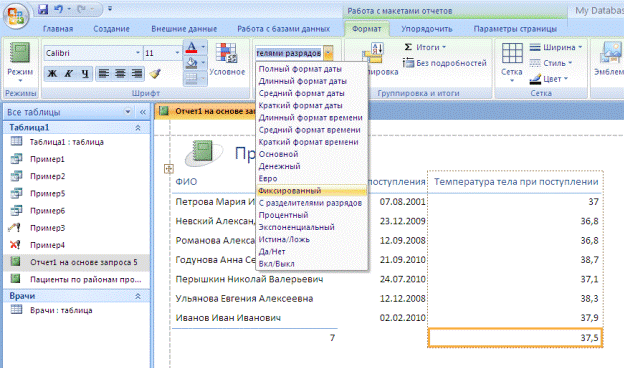Apply the red font color A
The image size is (624, 368).
click(191, 48)
